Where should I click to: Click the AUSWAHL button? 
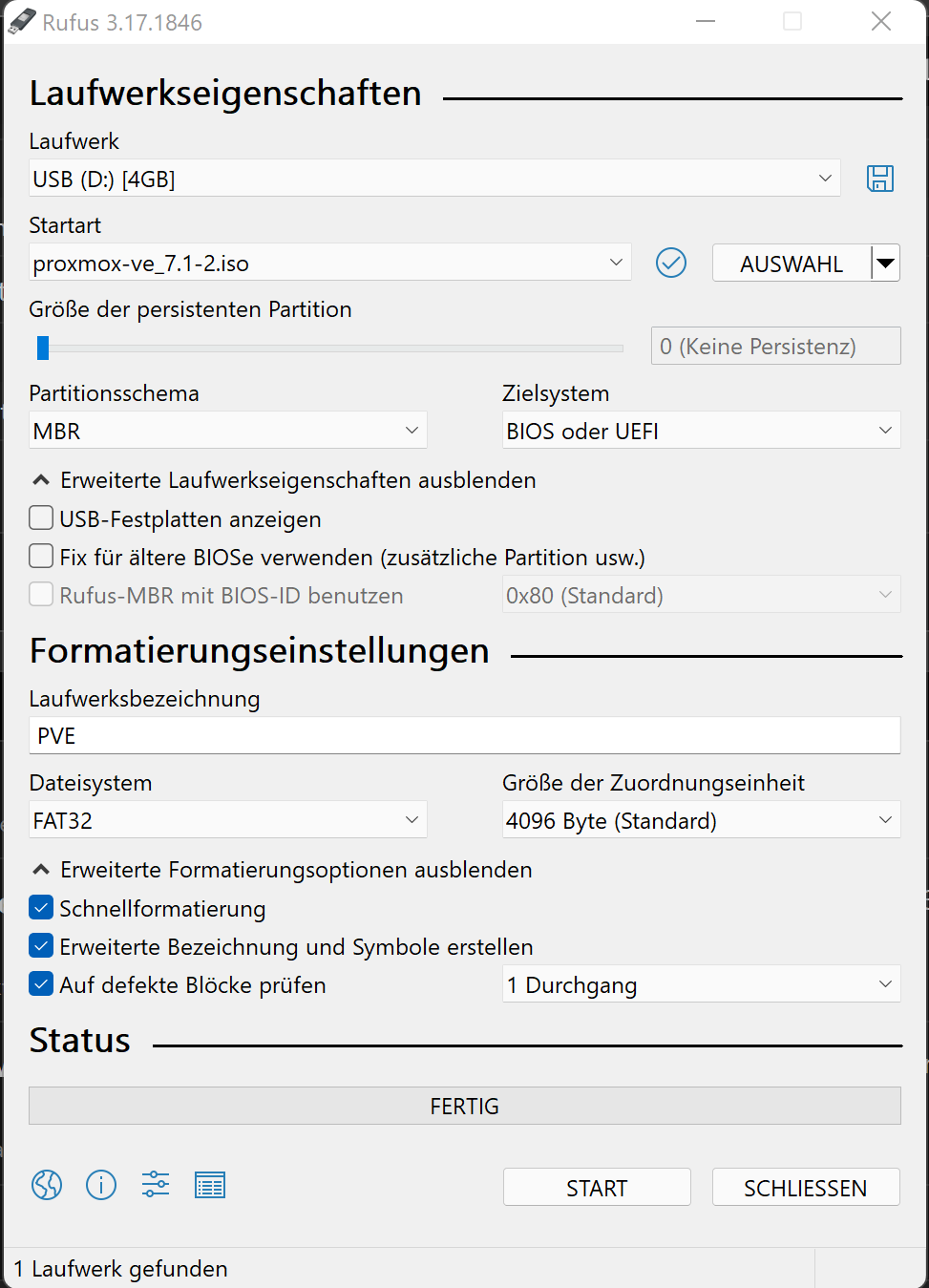click(x=792, y=264)
